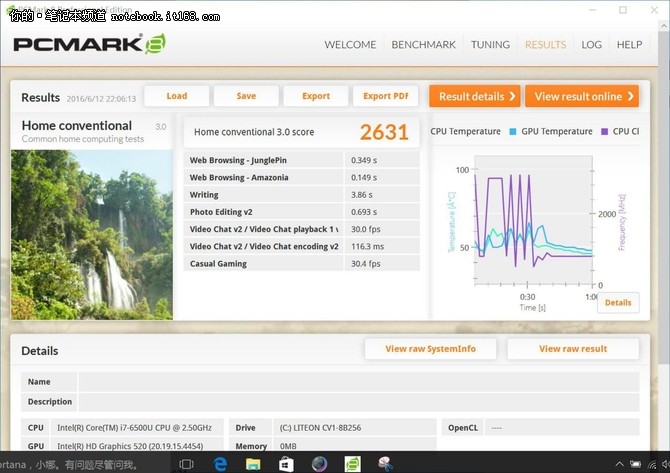Click the graph Details button
The image size is (670, 473).
pyautogui.click(x=618, y=303)
